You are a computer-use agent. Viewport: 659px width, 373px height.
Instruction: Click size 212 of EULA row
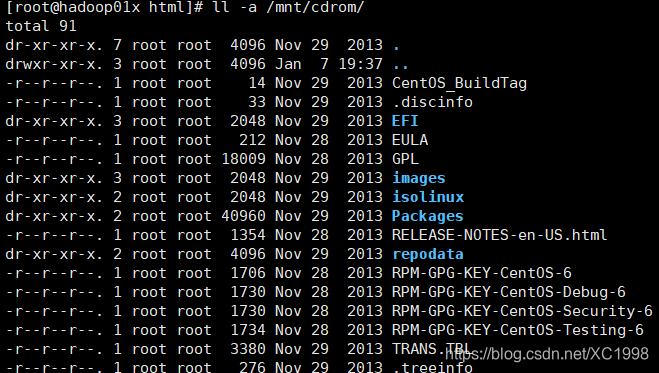[253, 140]
